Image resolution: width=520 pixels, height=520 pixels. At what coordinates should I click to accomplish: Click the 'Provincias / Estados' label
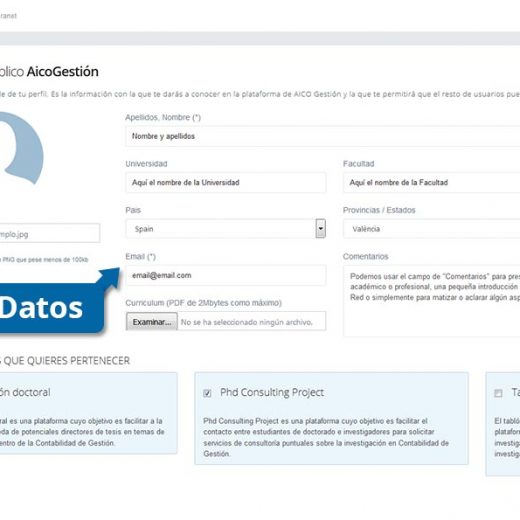point(379,210)
